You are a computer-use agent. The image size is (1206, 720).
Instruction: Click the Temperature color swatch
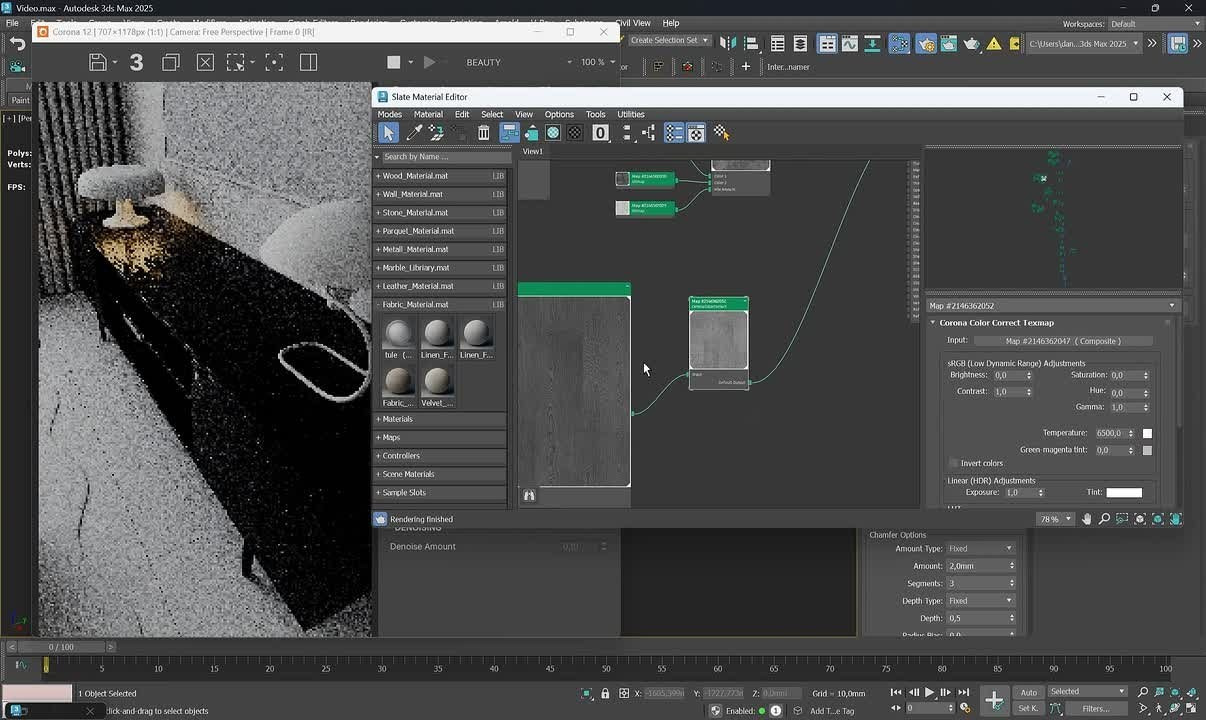pyautogui.click(x=1147, y=433)
